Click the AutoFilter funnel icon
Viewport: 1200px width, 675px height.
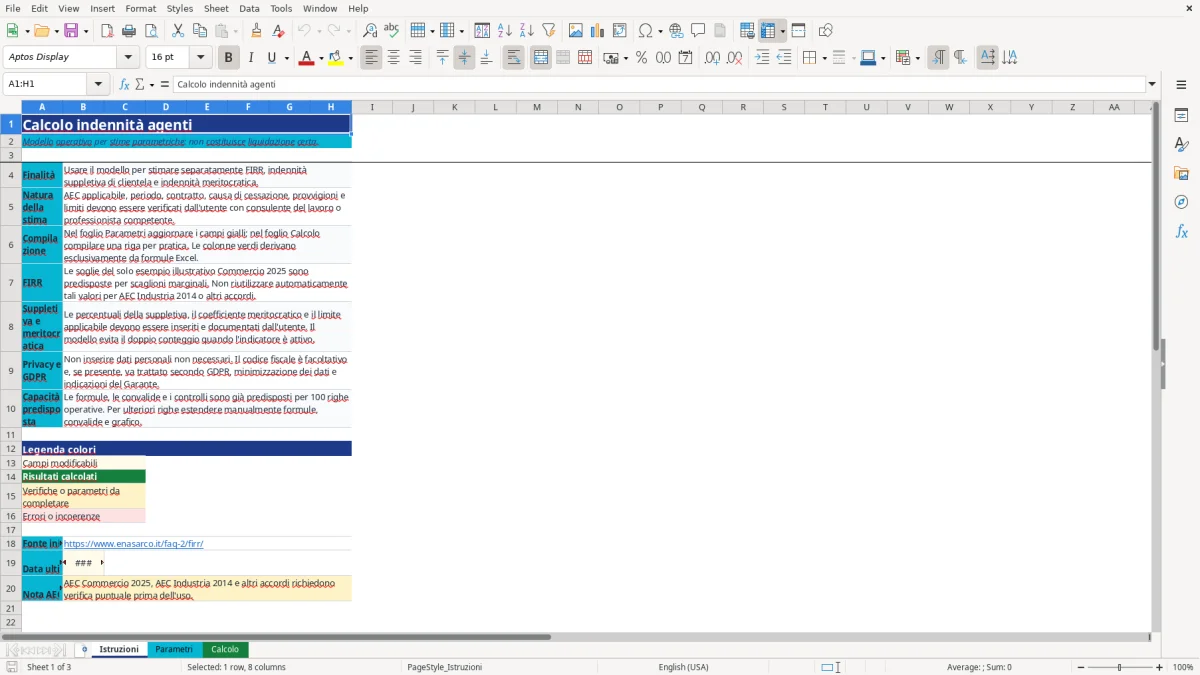pos(548,31)
